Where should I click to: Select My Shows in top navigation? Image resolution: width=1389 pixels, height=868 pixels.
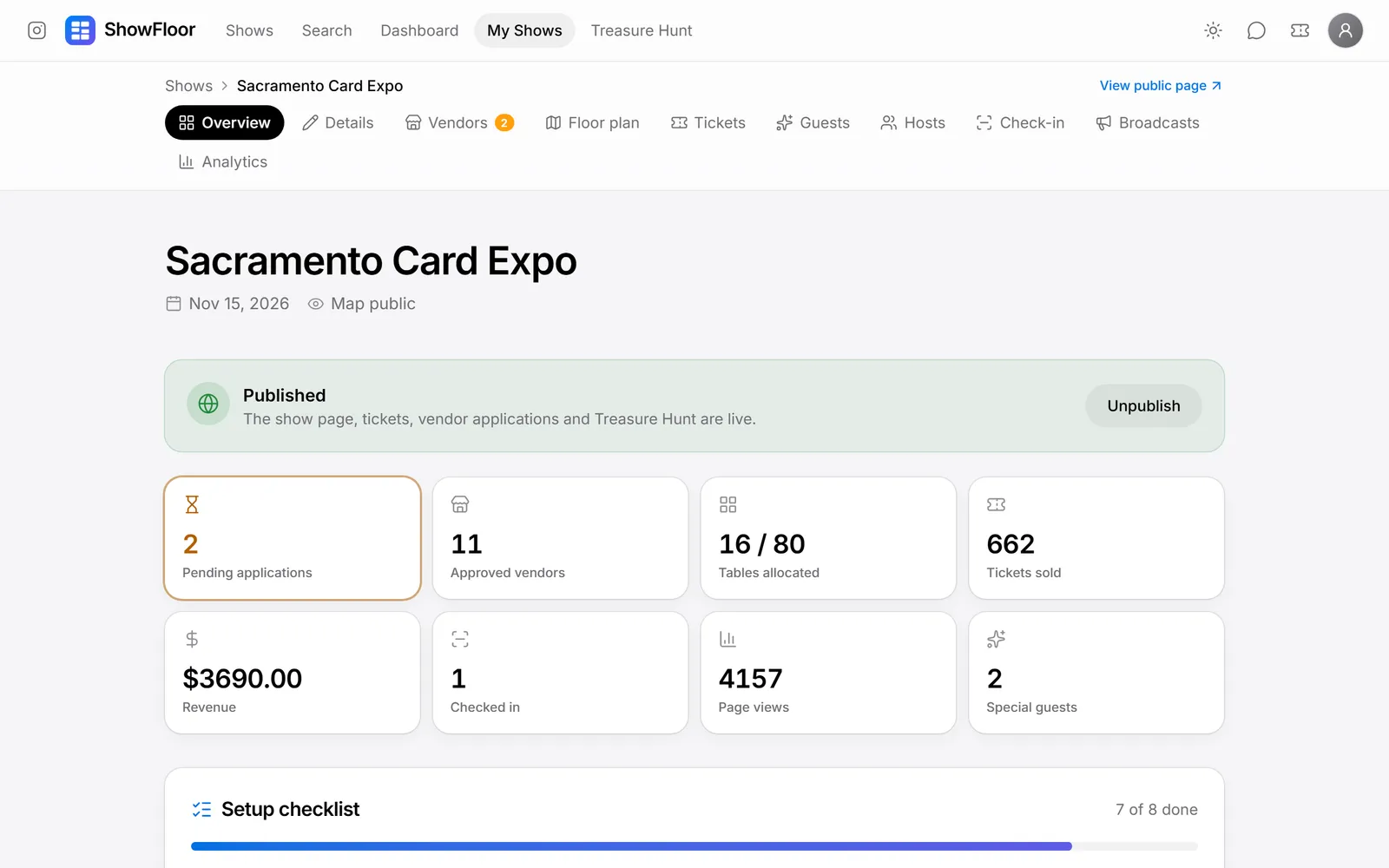click(x=524, y=30)
